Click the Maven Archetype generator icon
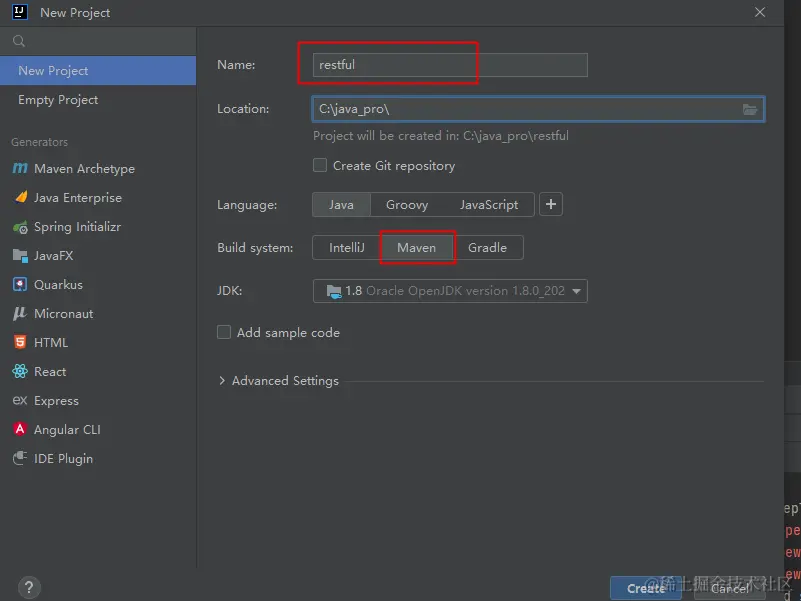Image resolution: width=801 pixels, height=601 pixels. pos(20,168)
